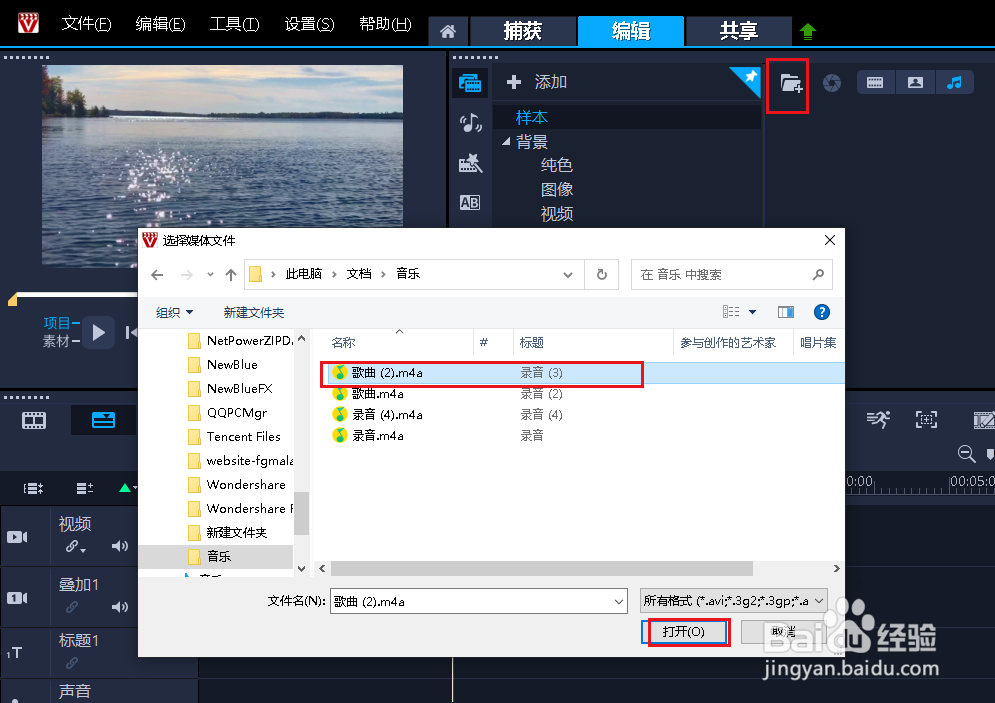
Task: Open the 组织 dropdown menu
Action: 175,312
